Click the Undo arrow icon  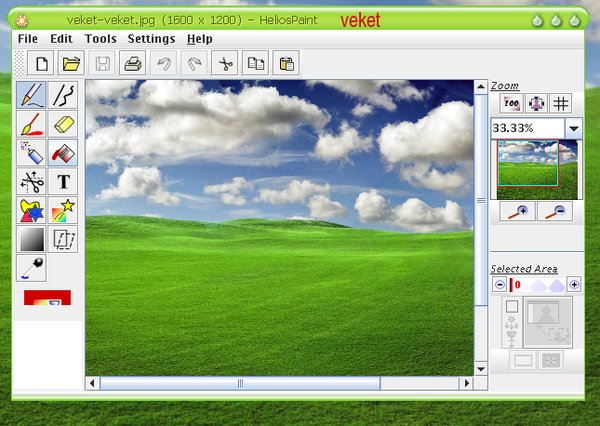(x=163, y=63)
